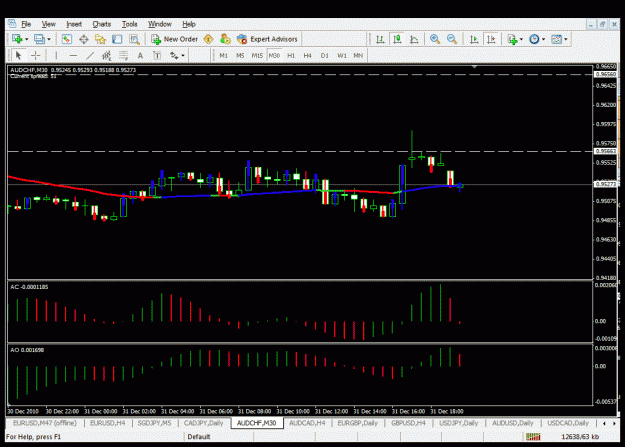Select the equidistant channel tool
Screen dimensions: 625x447
point(106,55)
